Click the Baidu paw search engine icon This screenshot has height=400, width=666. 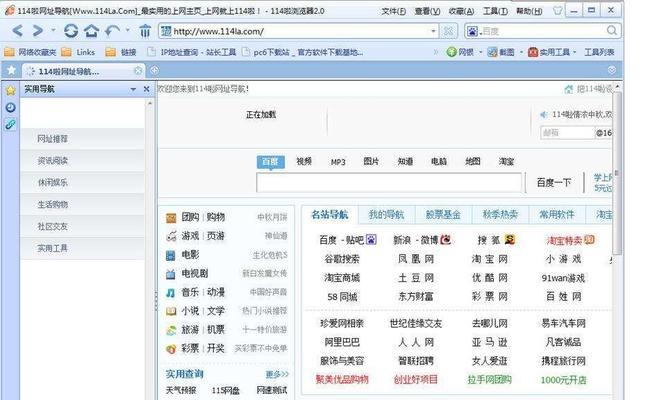click(x=472, y=31)
